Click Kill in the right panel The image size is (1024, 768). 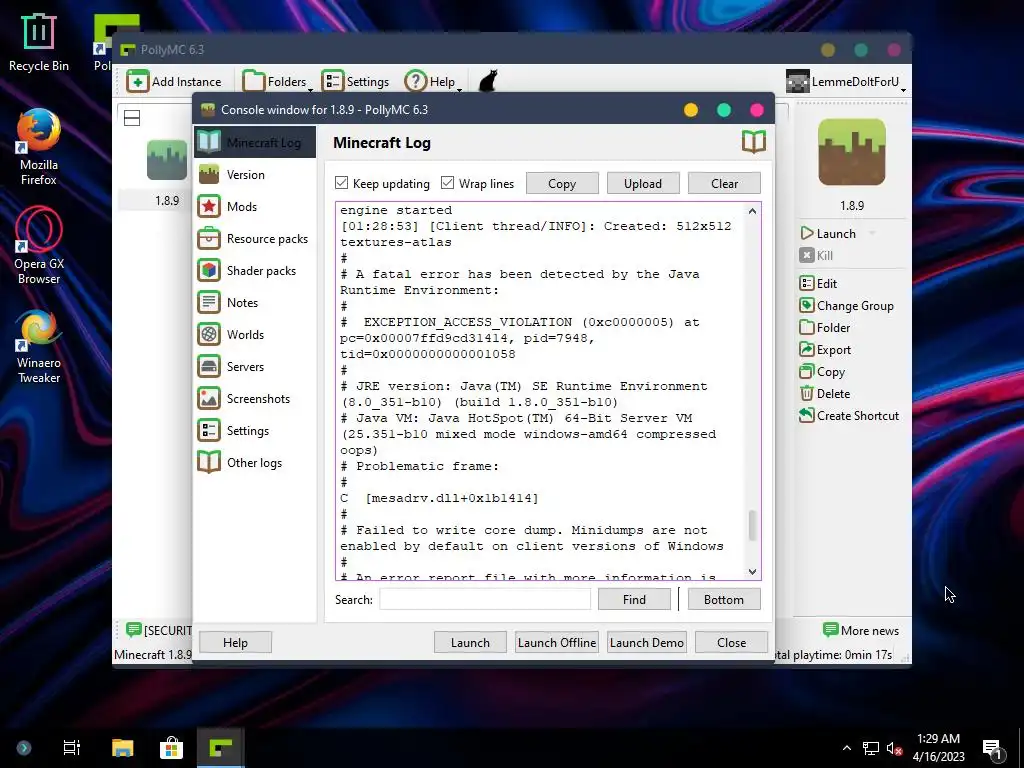[x=816, y=255]
